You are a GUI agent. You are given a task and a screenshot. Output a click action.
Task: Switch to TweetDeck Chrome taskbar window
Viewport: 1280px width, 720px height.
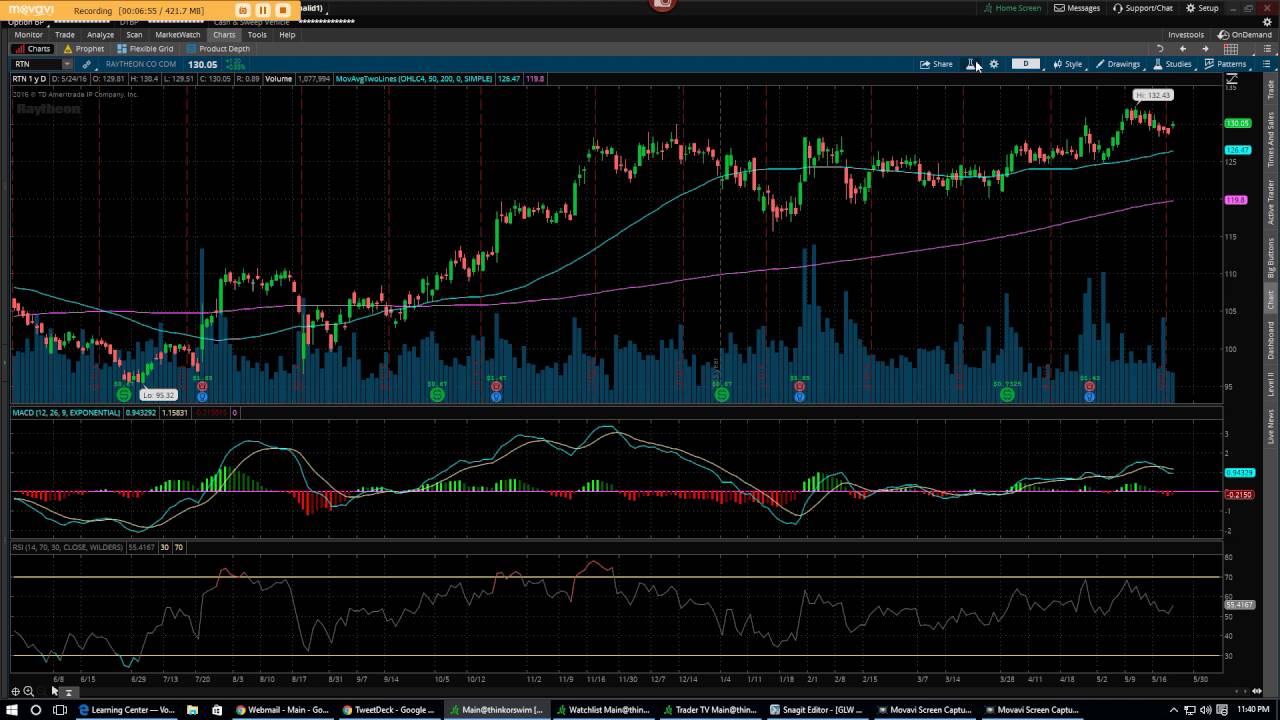coord(389,710)
